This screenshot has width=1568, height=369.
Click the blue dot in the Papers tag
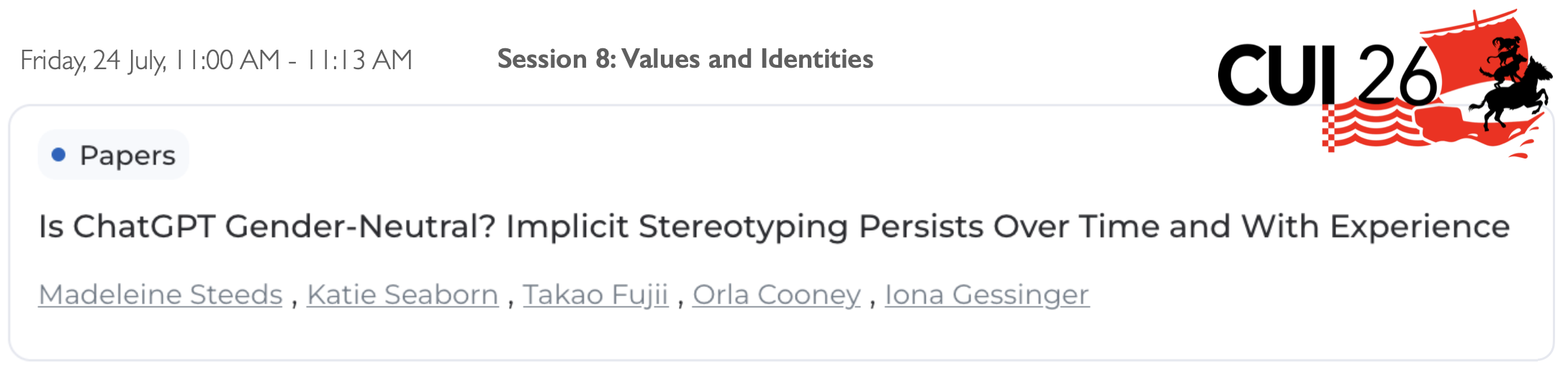pos(59,155)
